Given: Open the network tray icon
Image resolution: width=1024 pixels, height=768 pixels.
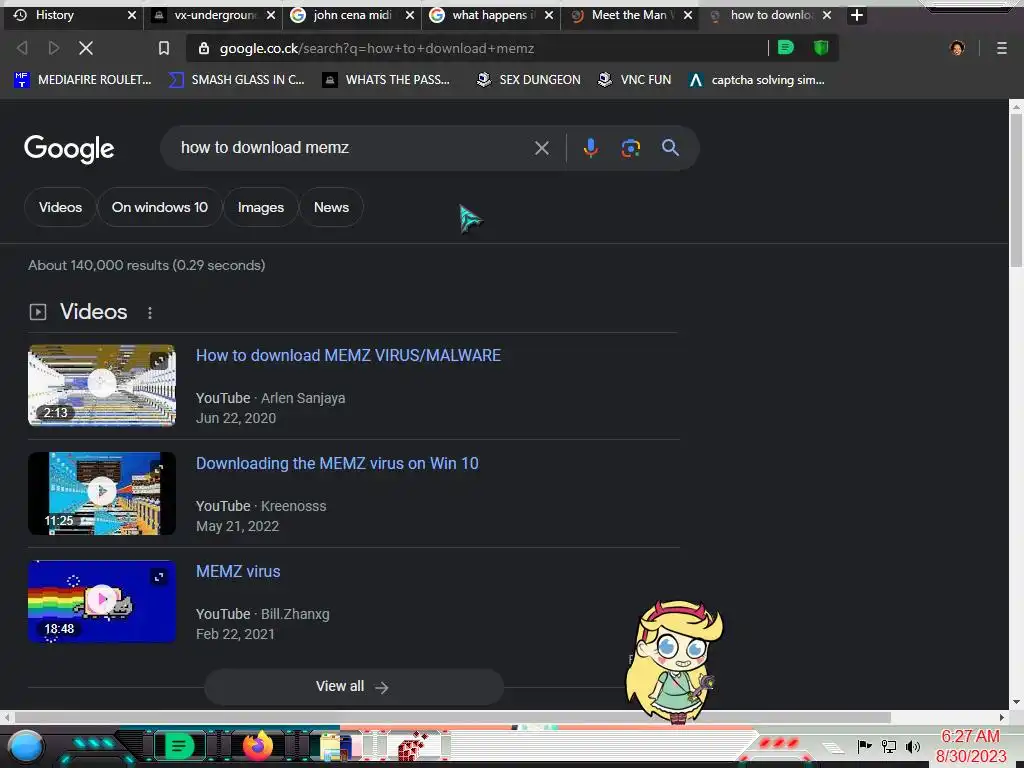Looking at the screenshot, I should tap(889, 746).
